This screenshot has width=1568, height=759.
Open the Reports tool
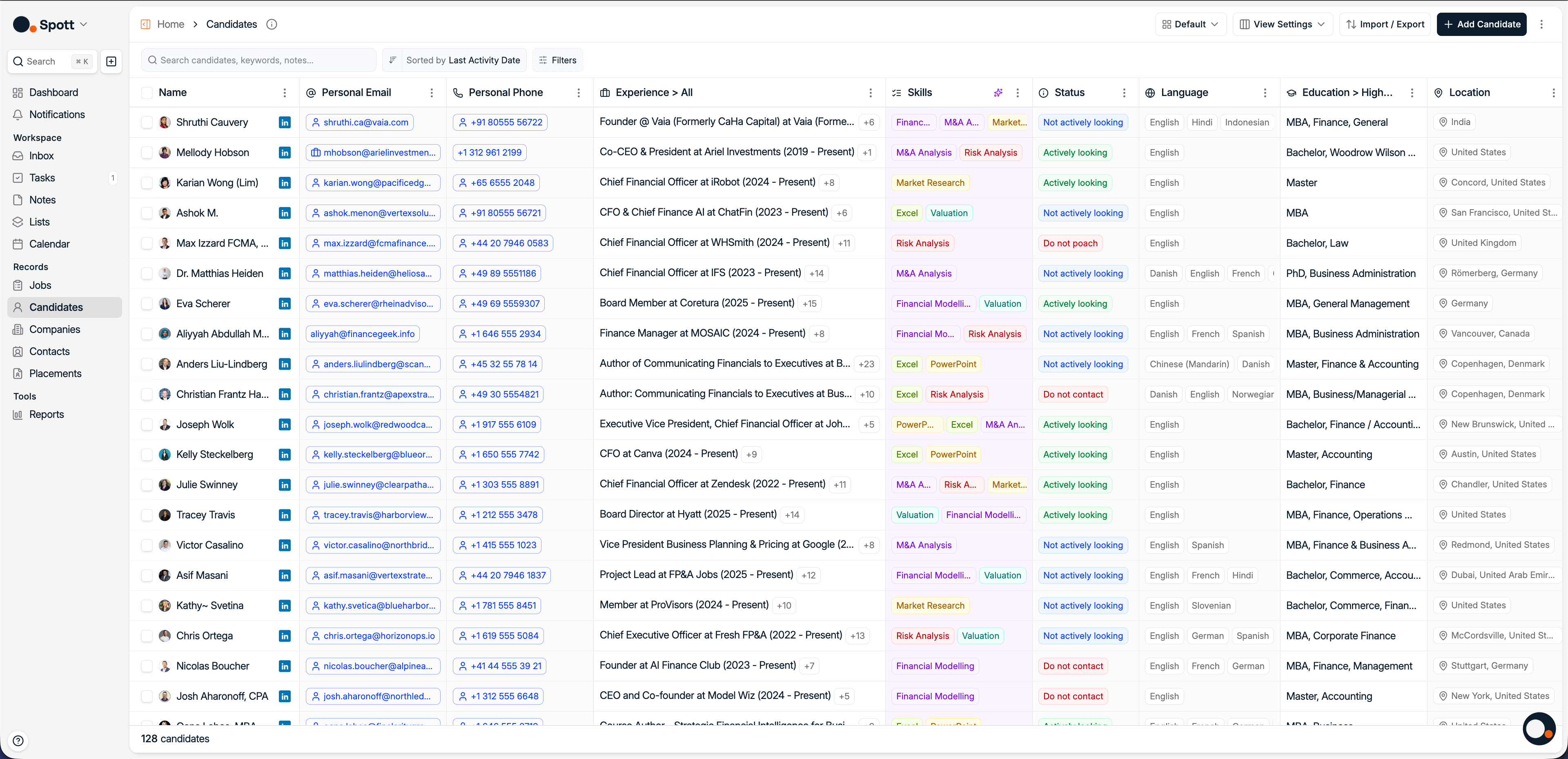tap(46, 414)
